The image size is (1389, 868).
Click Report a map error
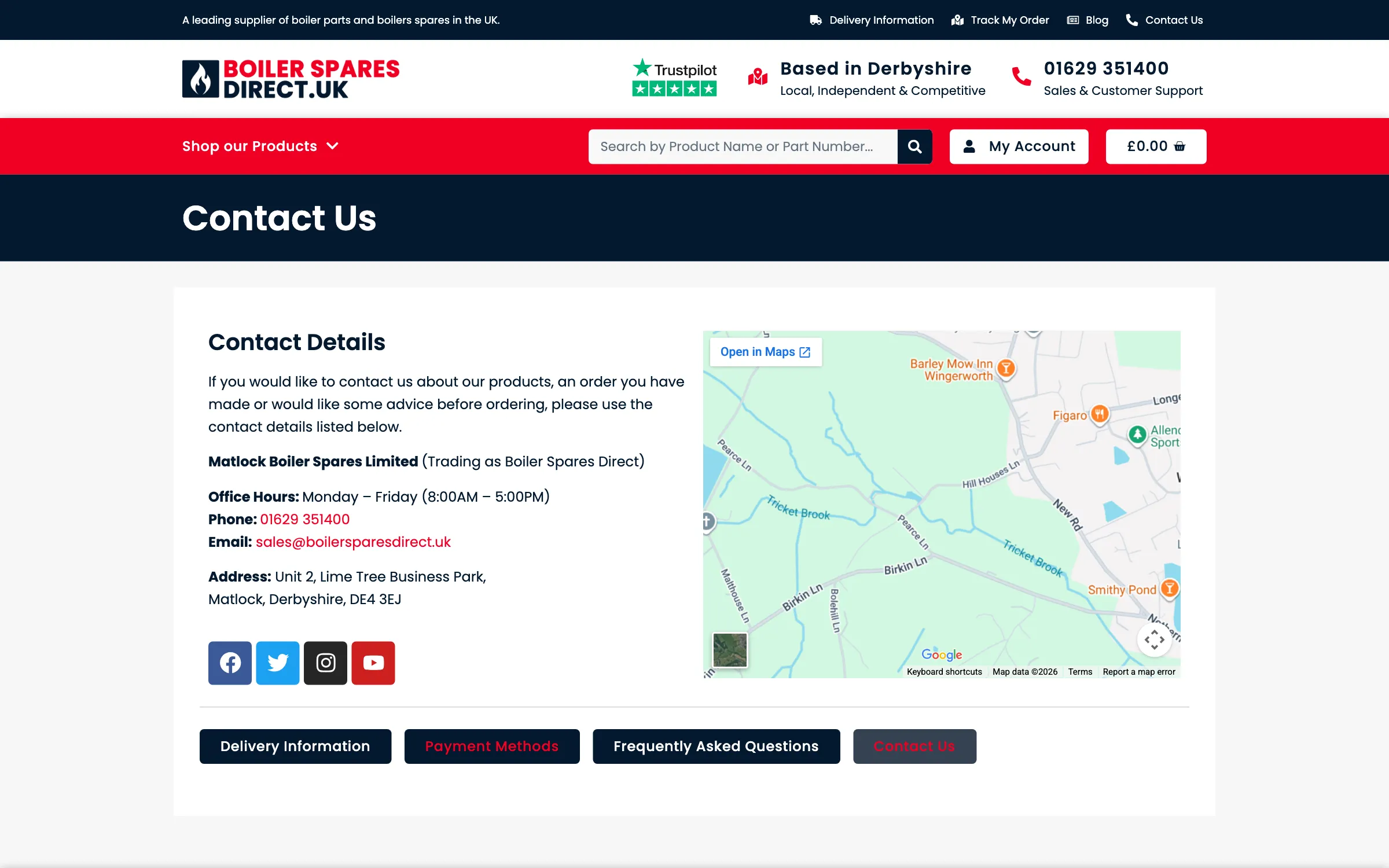(1139, 672)
